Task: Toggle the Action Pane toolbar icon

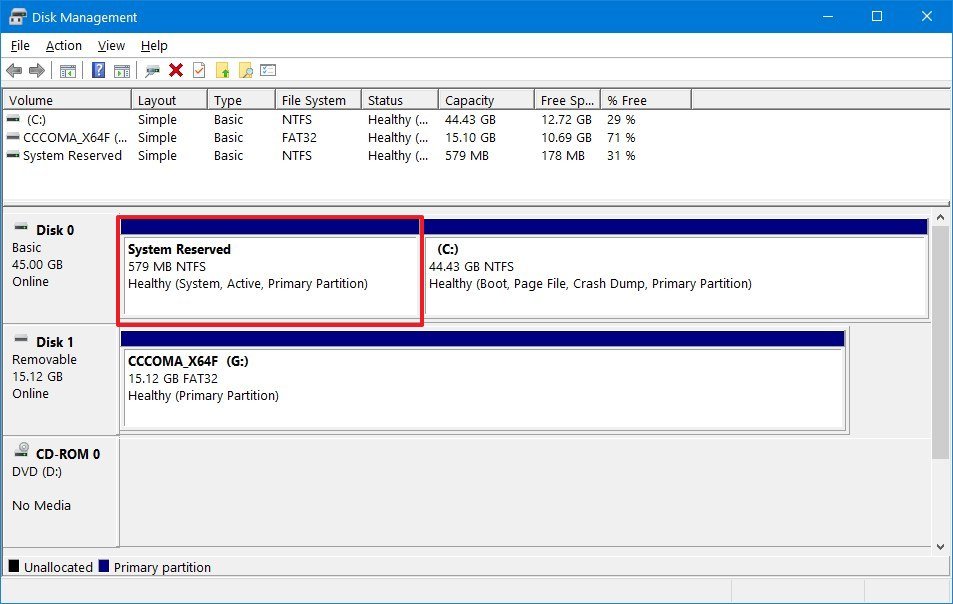Action: [122, 70]
